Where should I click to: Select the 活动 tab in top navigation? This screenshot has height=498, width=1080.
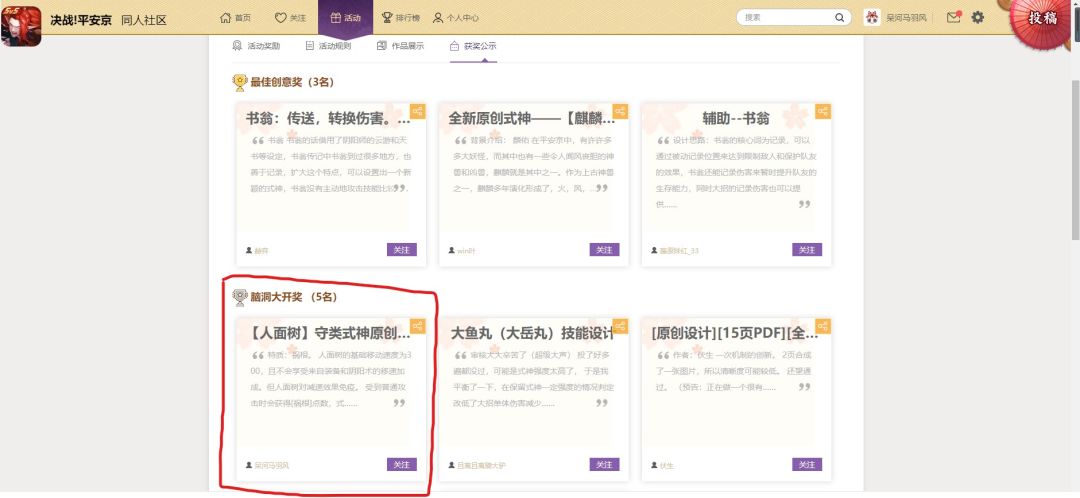click(x=346, y=18)
